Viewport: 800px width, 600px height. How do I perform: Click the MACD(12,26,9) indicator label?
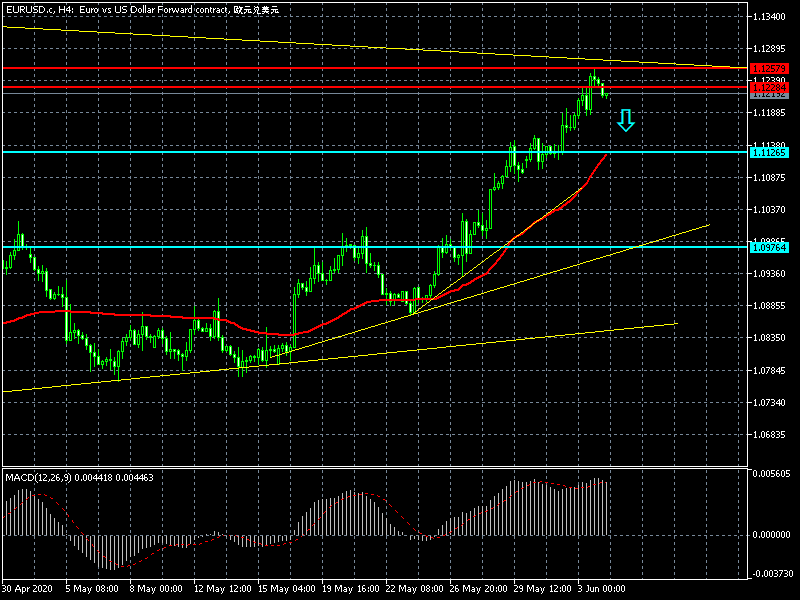coord(79,478)
